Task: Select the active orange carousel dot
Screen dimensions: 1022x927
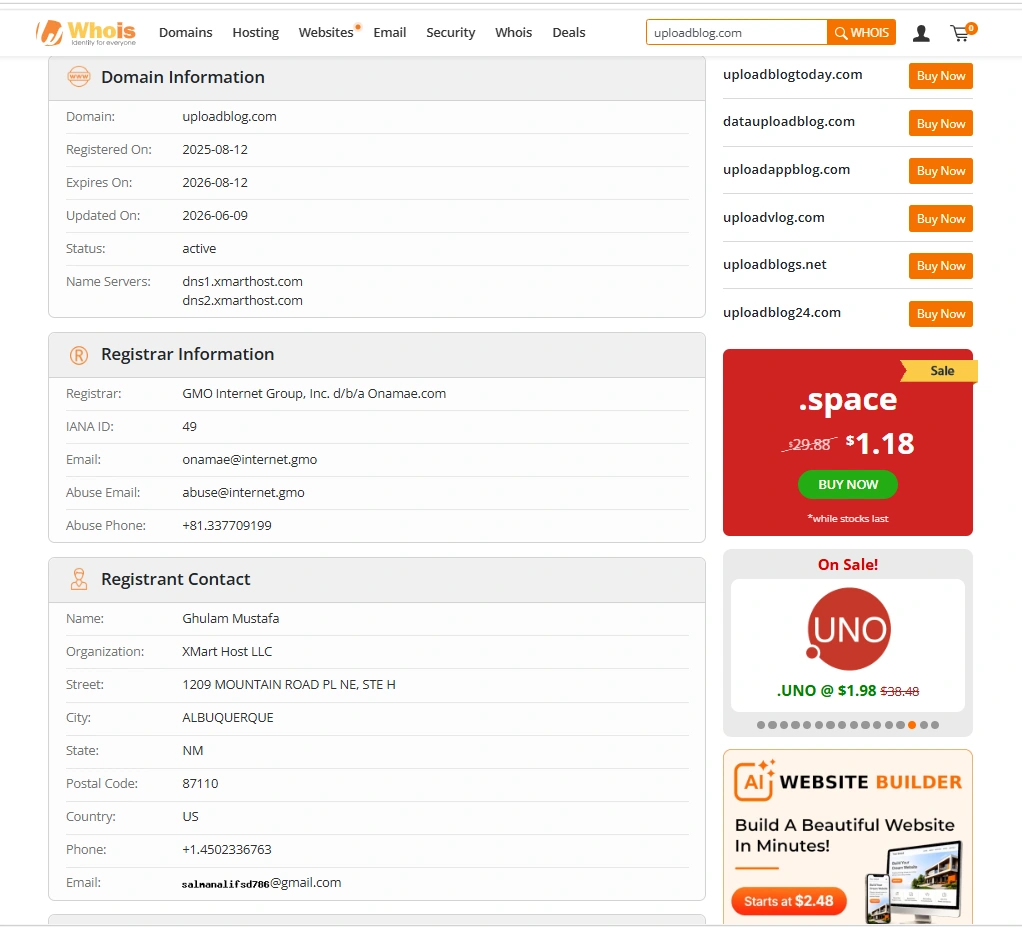Action: point(912,725)
